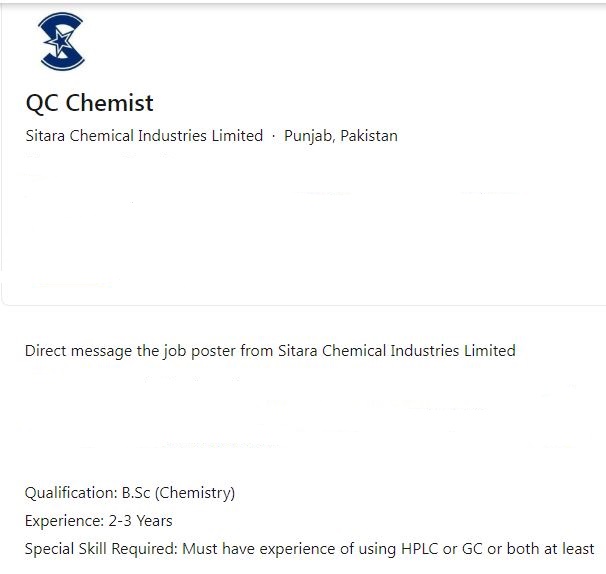Screen dimensions: 606x574
Task: Open the QC Chemist job title
Action: coord(89,103)
